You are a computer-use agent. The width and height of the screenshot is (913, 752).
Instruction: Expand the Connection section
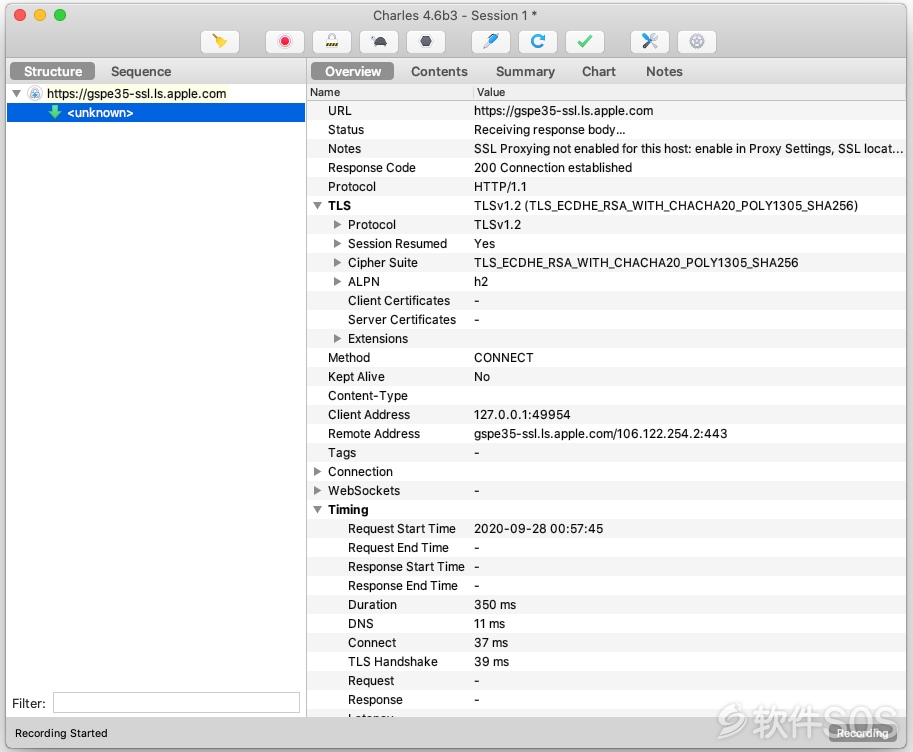(x=317, y=471)
